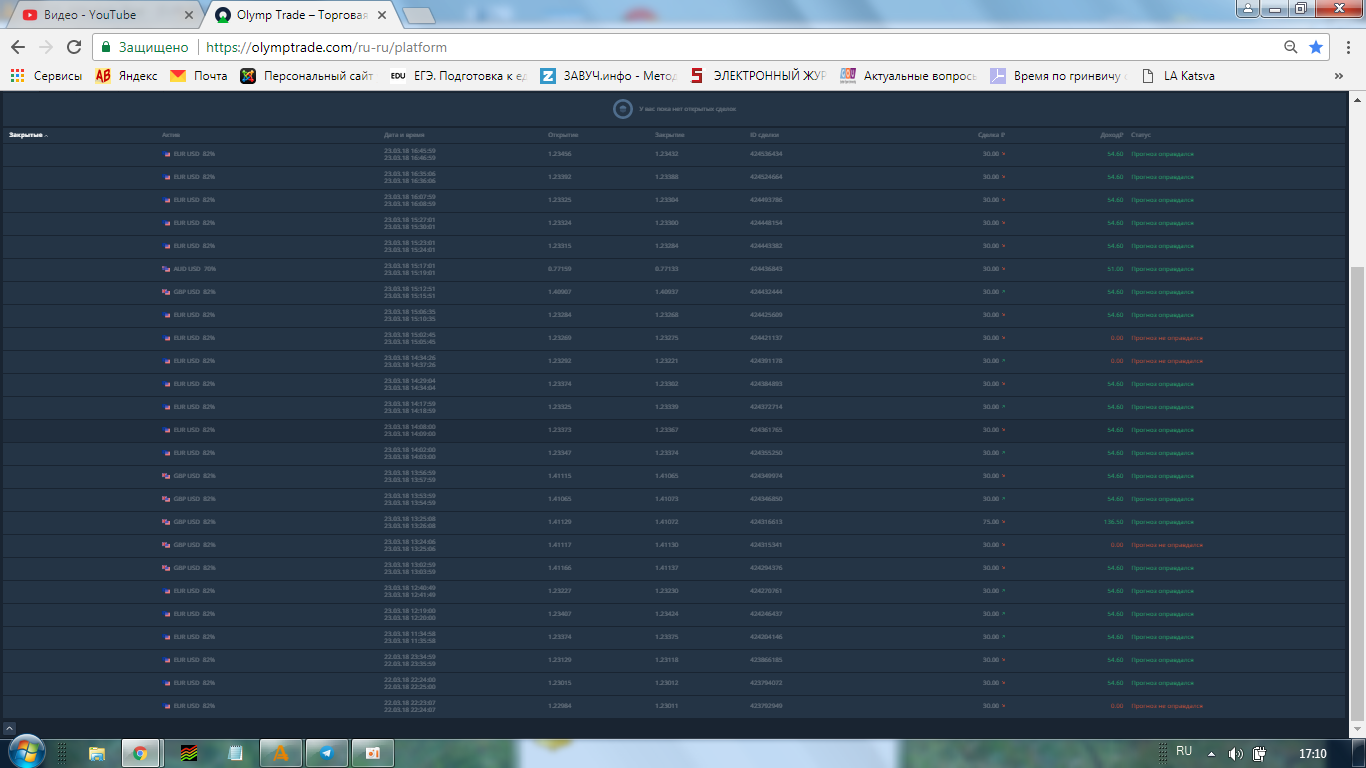This screenshot has width=1366, height=768.
Task: Click the RU language indicator
Action: coord(1184,751)
